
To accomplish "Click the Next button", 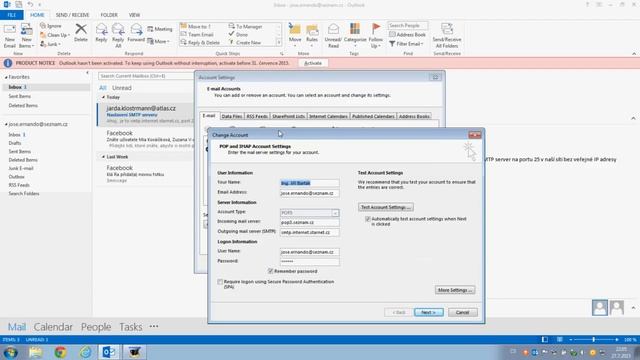I will point(429,312).
